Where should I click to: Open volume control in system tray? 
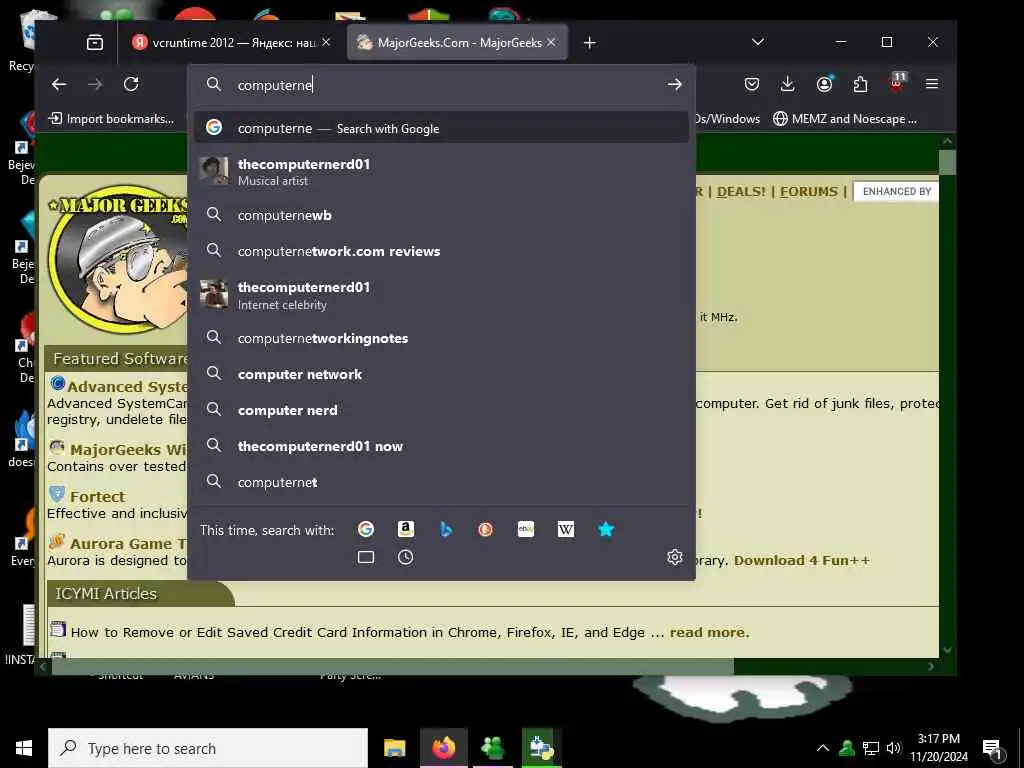[894, 748]
